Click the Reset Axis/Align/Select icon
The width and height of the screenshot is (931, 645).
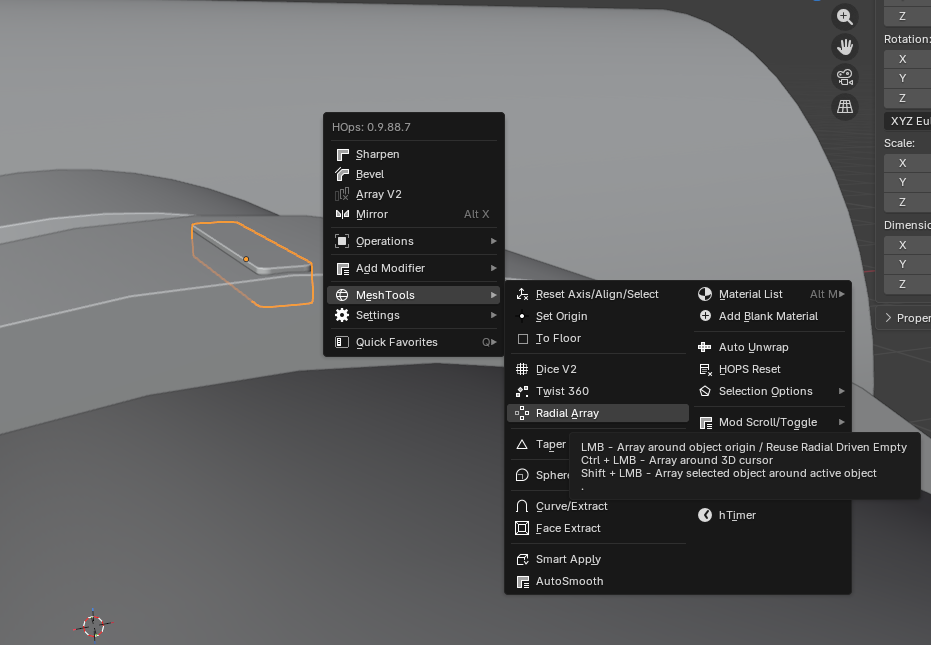(x=522, y=294)
